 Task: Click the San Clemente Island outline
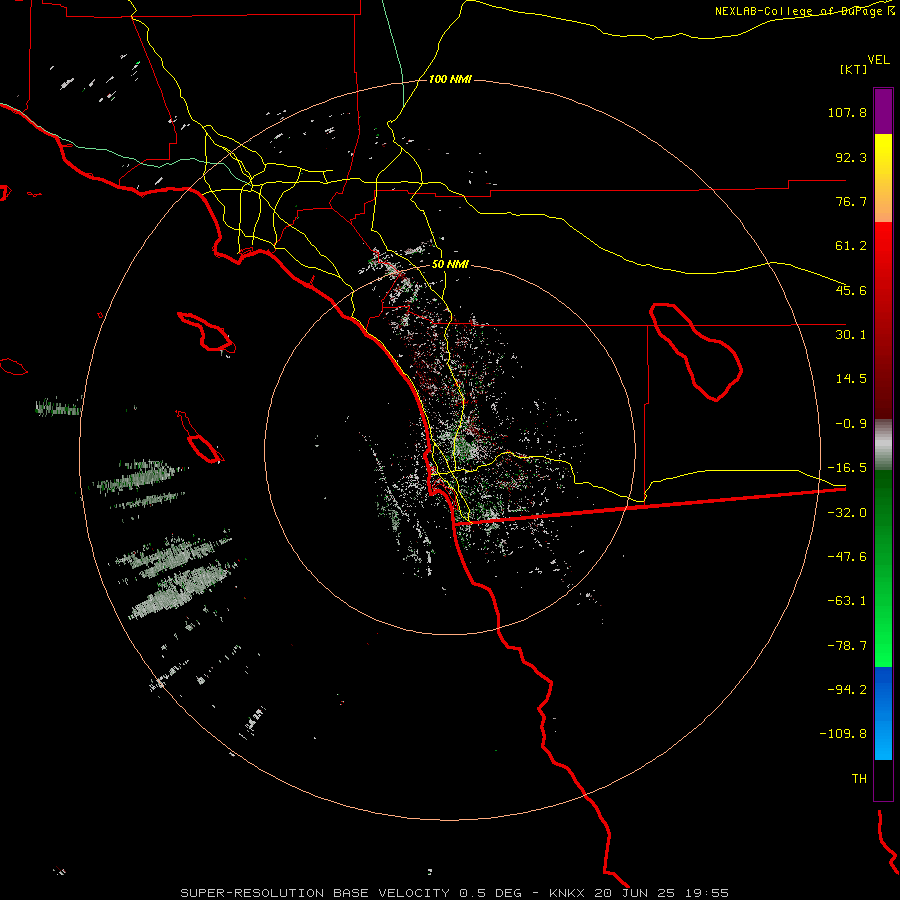click(x=199, y=437)
